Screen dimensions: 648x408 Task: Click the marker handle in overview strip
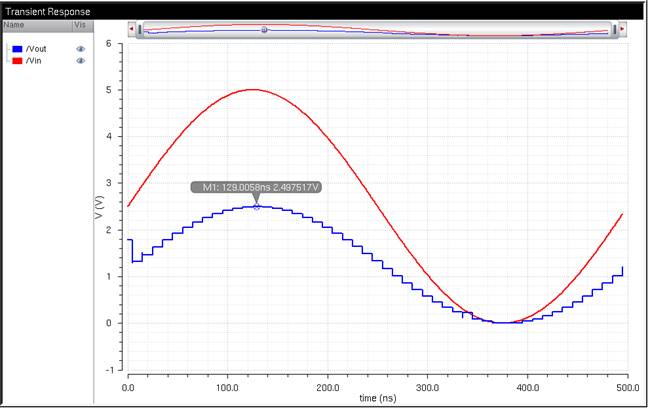[x=264, y=30]
